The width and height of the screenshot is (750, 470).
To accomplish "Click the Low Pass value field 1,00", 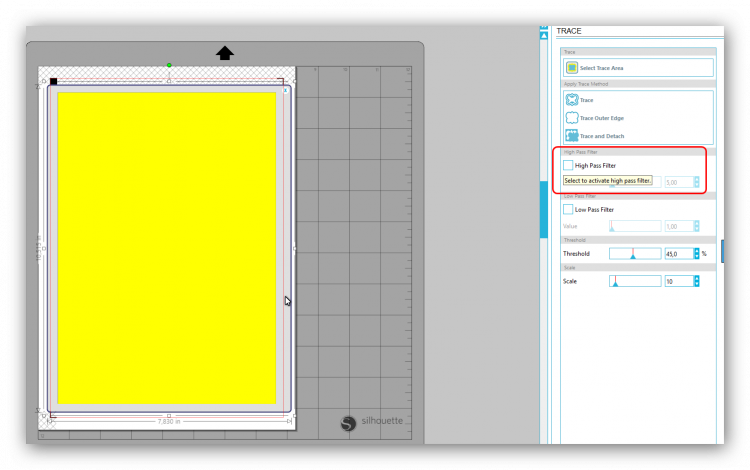I will tap(679, 226).
